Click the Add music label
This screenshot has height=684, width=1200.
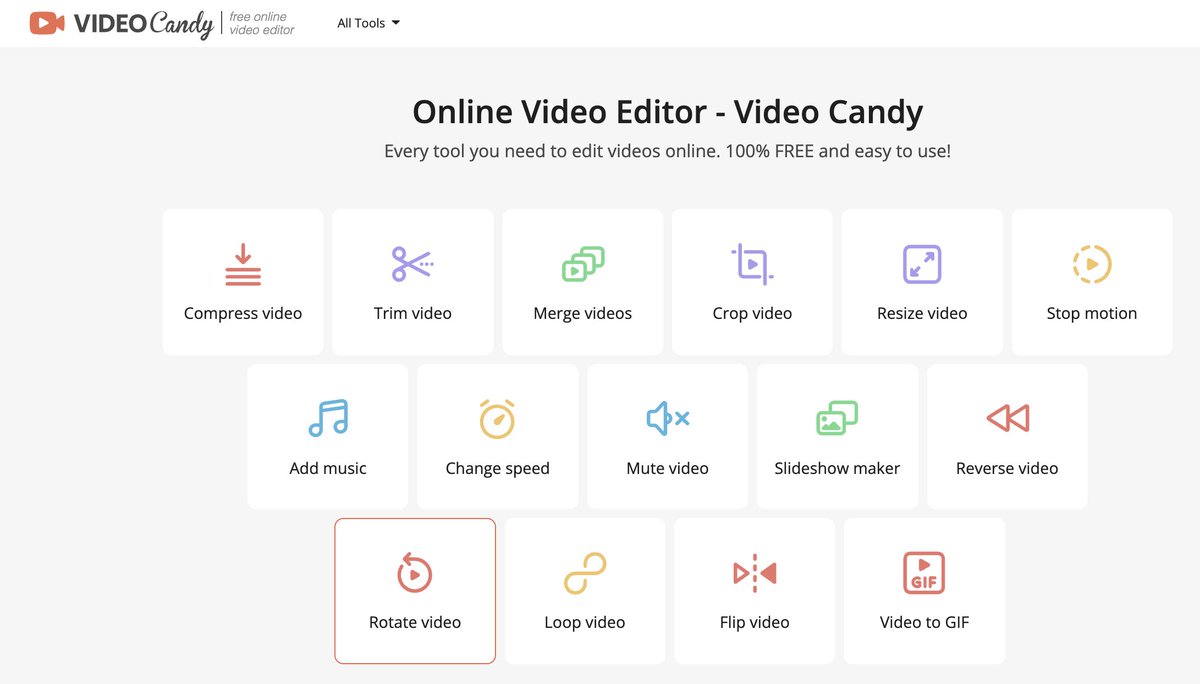coord(328,468)
